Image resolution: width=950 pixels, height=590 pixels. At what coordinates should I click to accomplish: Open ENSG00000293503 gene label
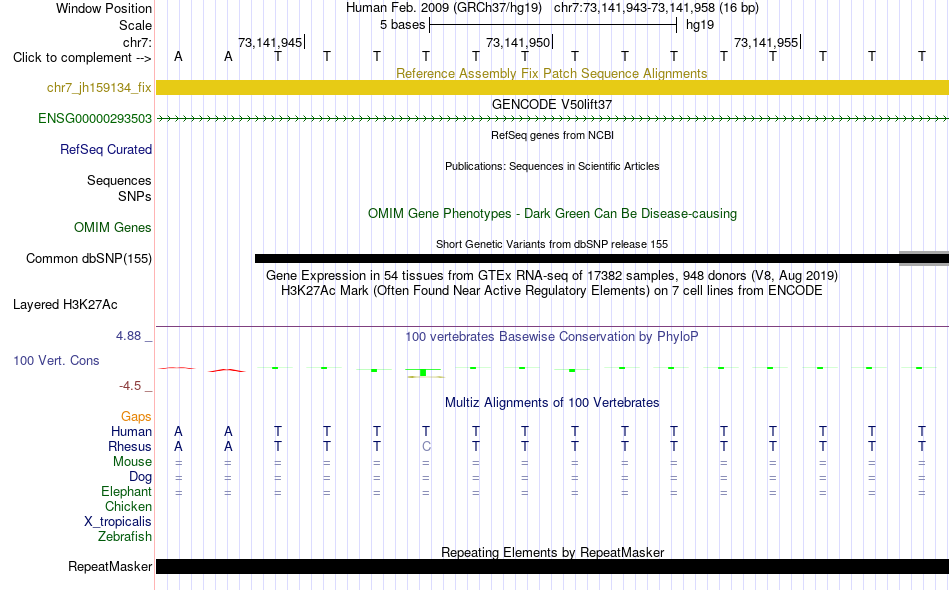[x=95, y=119]
